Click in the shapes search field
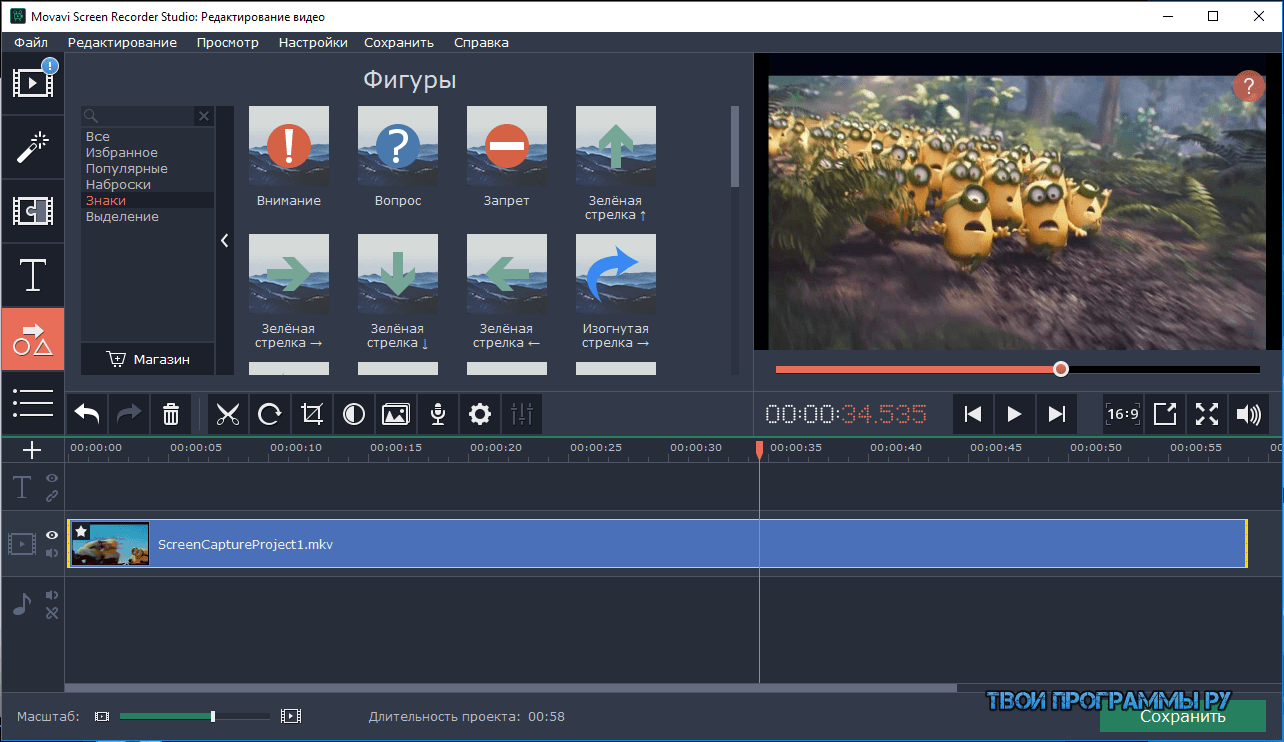Viewport: 1284px width, 742px height. [139, 116]
